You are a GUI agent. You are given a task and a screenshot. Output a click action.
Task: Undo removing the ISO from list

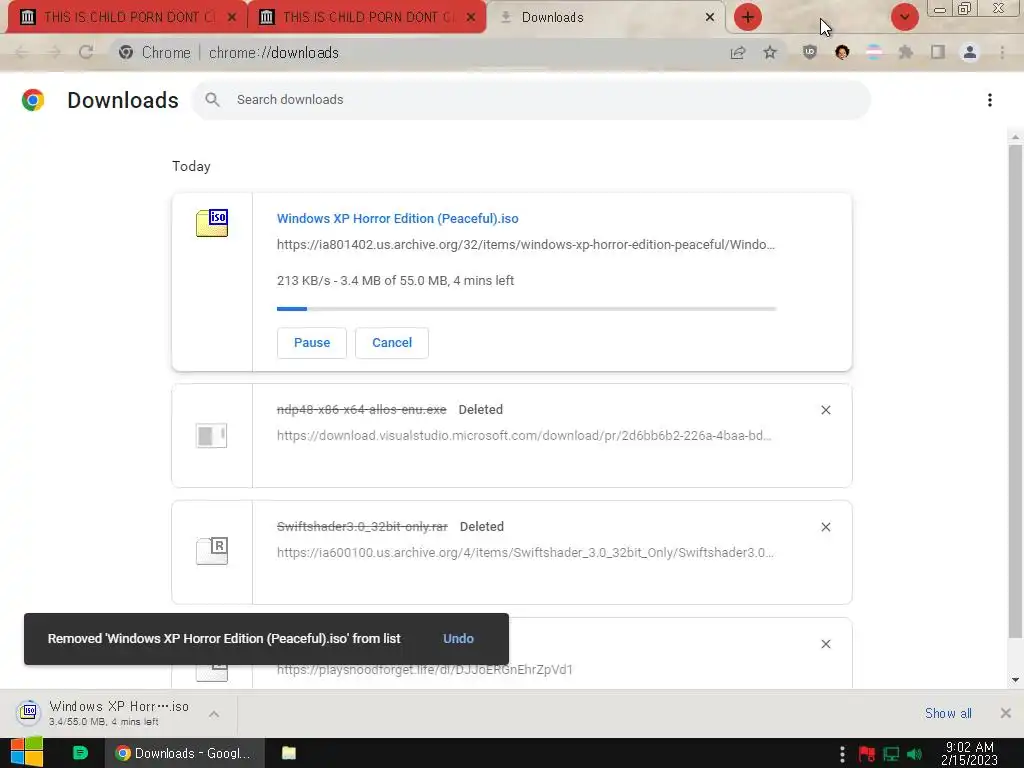pos(458,639)
